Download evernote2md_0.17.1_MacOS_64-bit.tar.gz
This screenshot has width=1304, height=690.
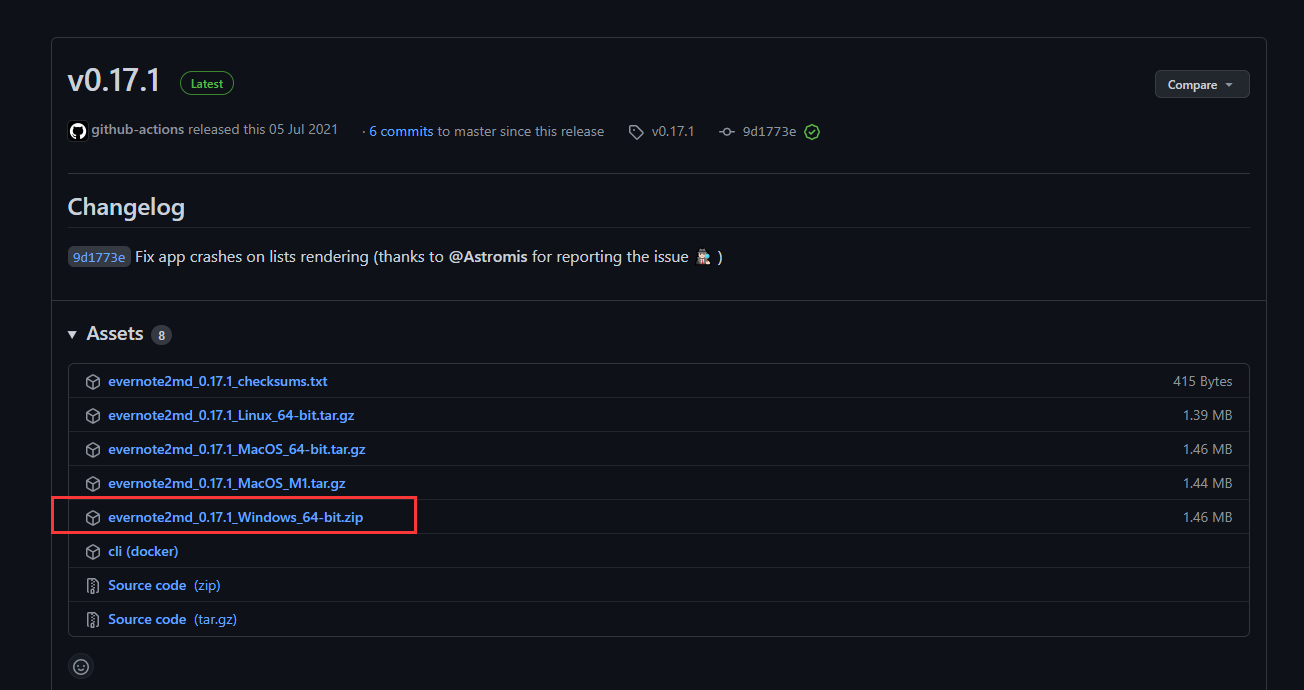point(237,449)
